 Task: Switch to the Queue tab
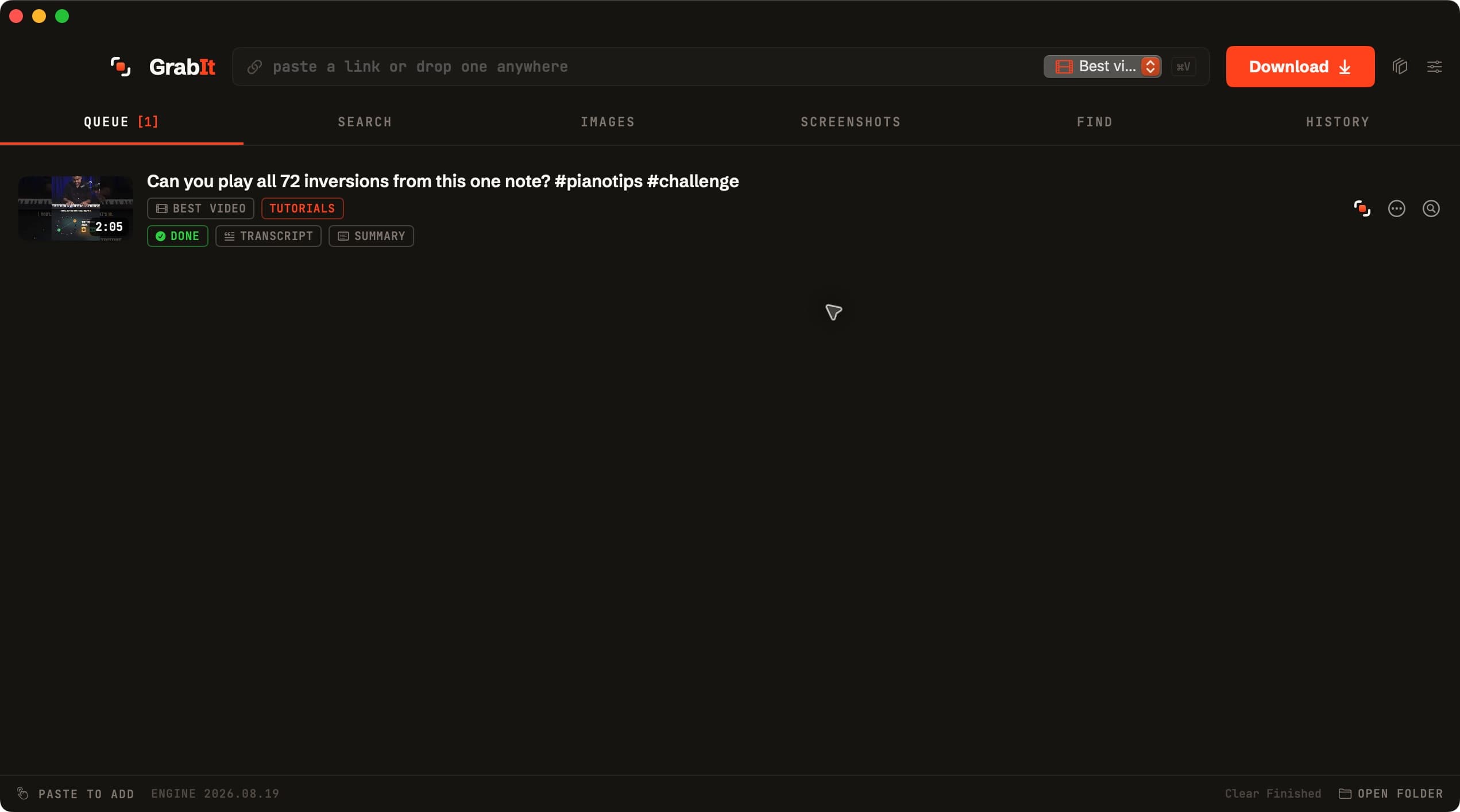pyautogui.click(x=121, y=122)
